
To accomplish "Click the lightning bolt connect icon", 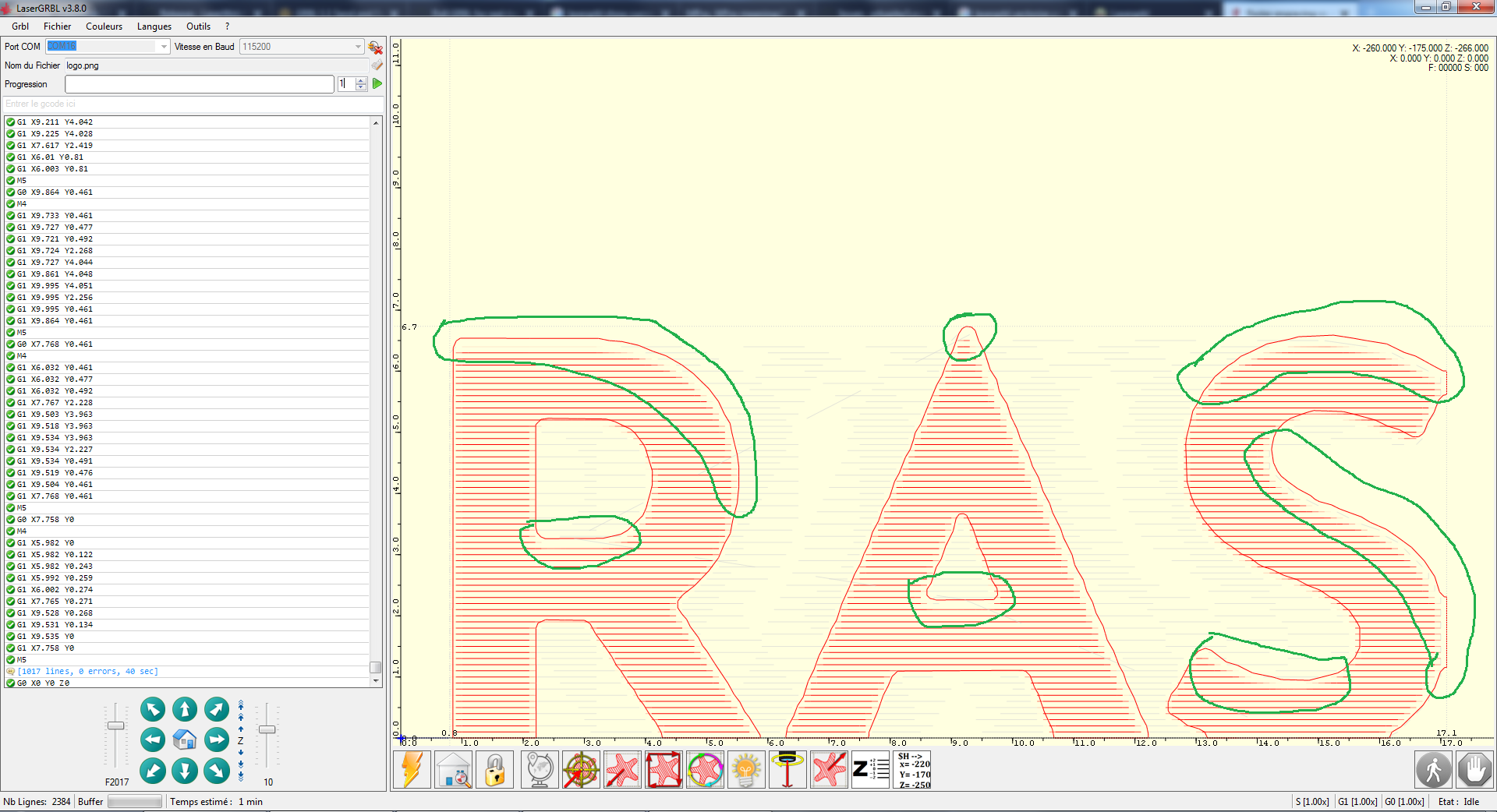I will click(412, 770).
